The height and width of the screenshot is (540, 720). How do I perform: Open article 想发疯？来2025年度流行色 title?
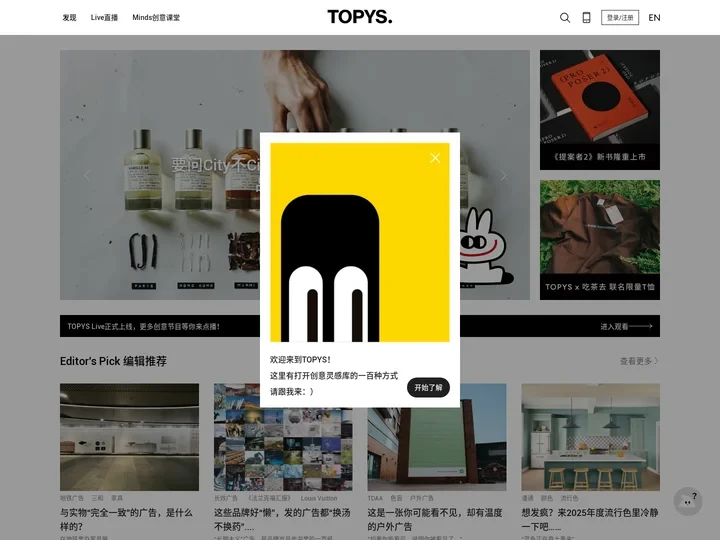pos(590,519)
